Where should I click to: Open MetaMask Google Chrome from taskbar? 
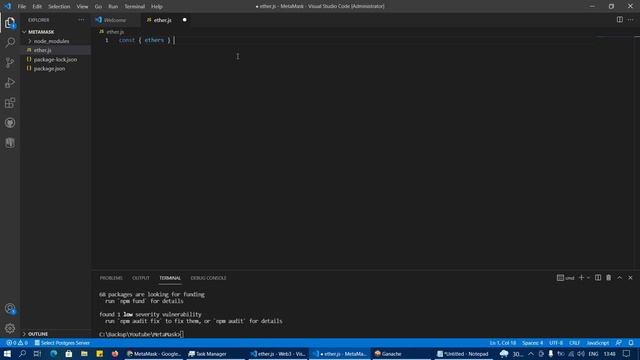pyautogui.click(x=154, y=354)
